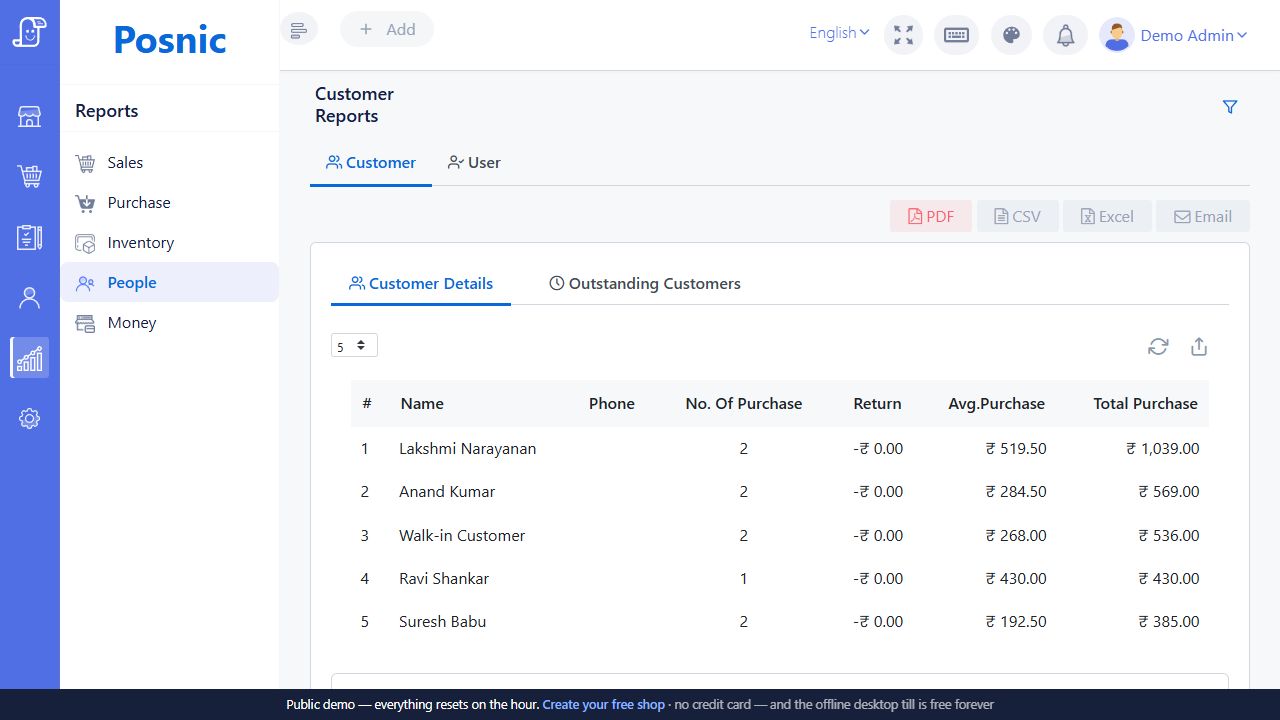Click the ₹ 569.00 total value
1280x720 pixels.
1169,491
